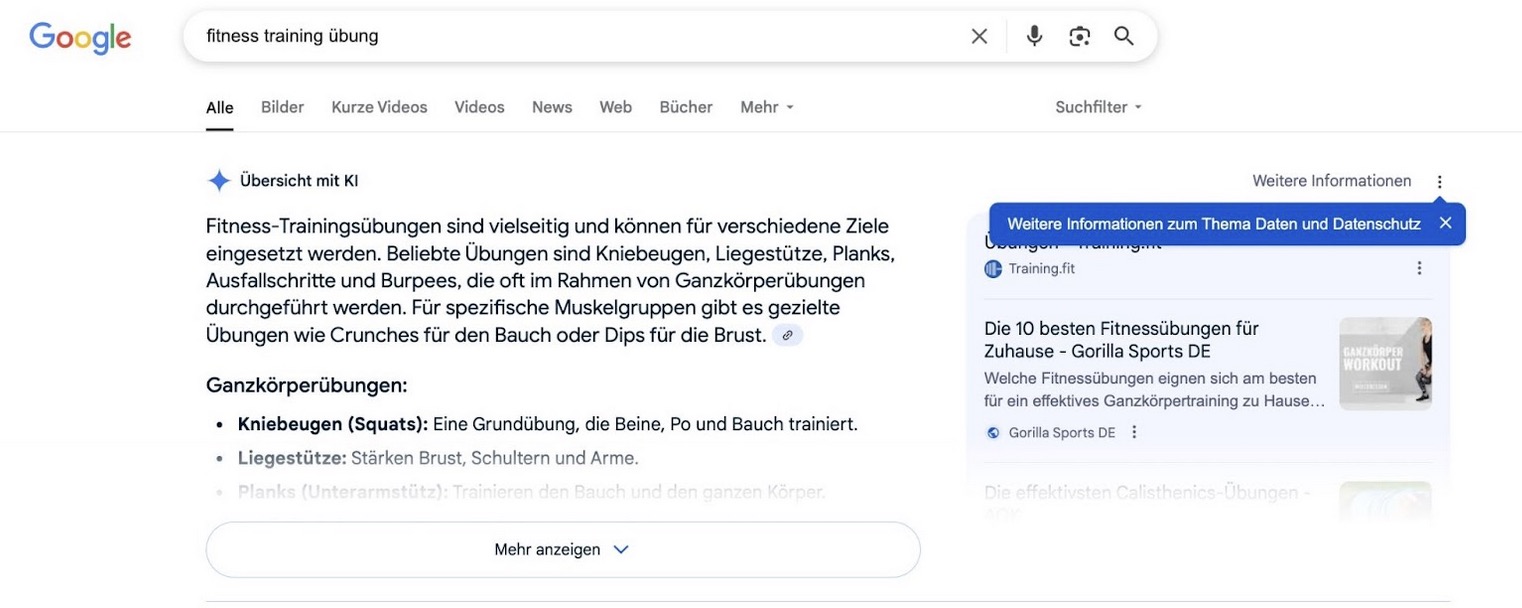Click the Ganzkörperübungen: heading
The width and height of the screenshot is (1522, 608).
(x=307, y=385)
